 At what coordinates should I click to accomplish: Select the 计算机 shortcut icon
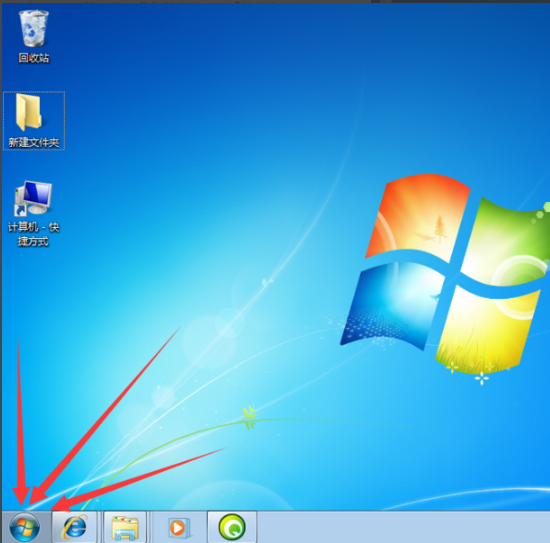coord(33,197)
